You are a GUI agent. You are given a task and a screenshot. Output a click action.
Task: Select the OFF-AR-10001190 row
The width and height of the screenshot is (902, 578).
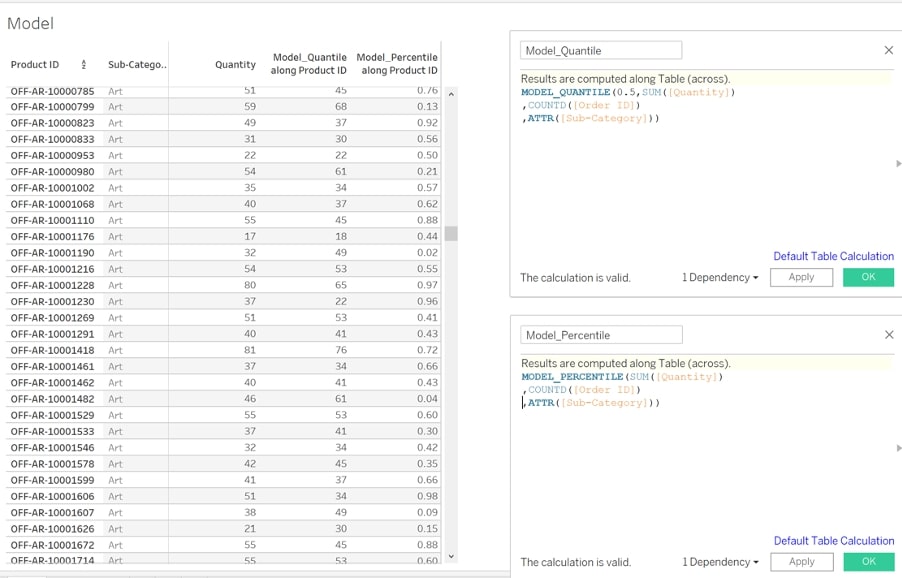[x=223, y=252]
